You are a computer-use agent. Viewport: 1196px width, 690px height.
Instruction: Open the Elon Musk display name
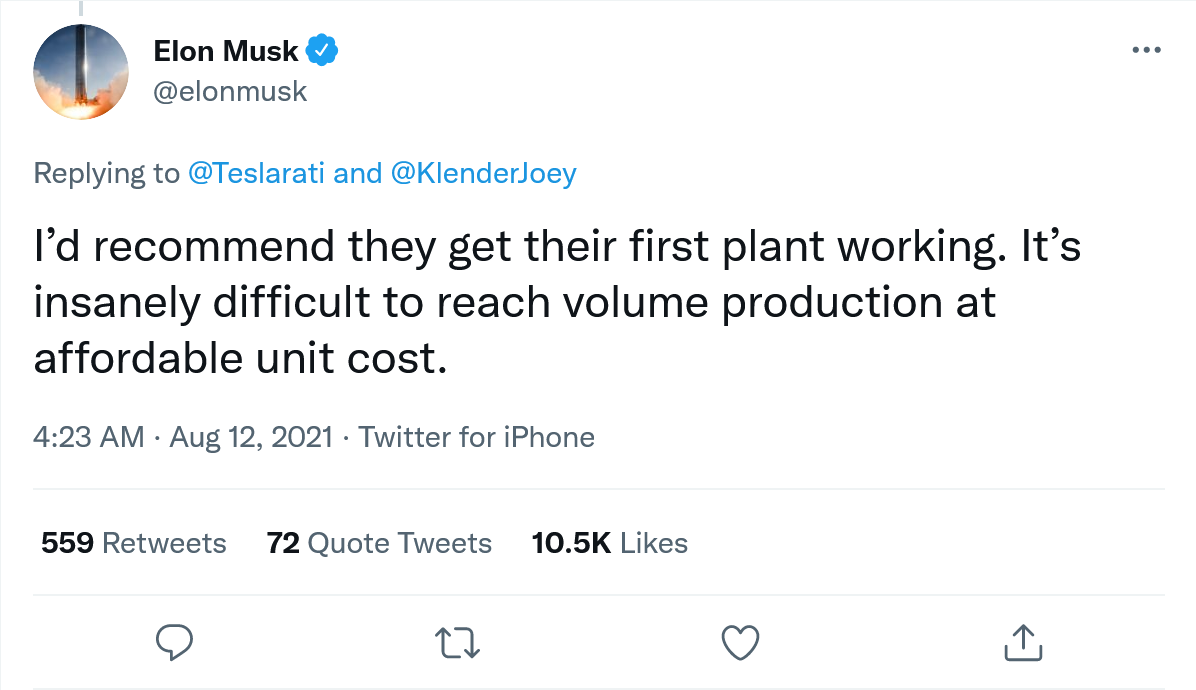pyautogui.click(x=226, y=50)
